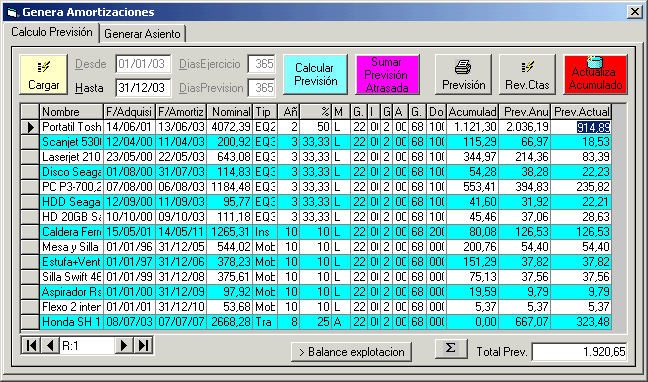
Task: Click the 14/06/01 acquisition date cell
Action: 129,127
